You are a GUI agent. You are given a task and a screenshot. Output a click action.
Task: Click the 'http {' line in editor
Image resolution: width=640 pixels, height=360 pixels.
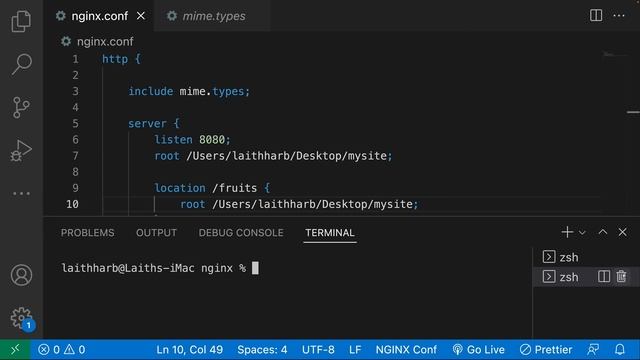coord(121,59)
